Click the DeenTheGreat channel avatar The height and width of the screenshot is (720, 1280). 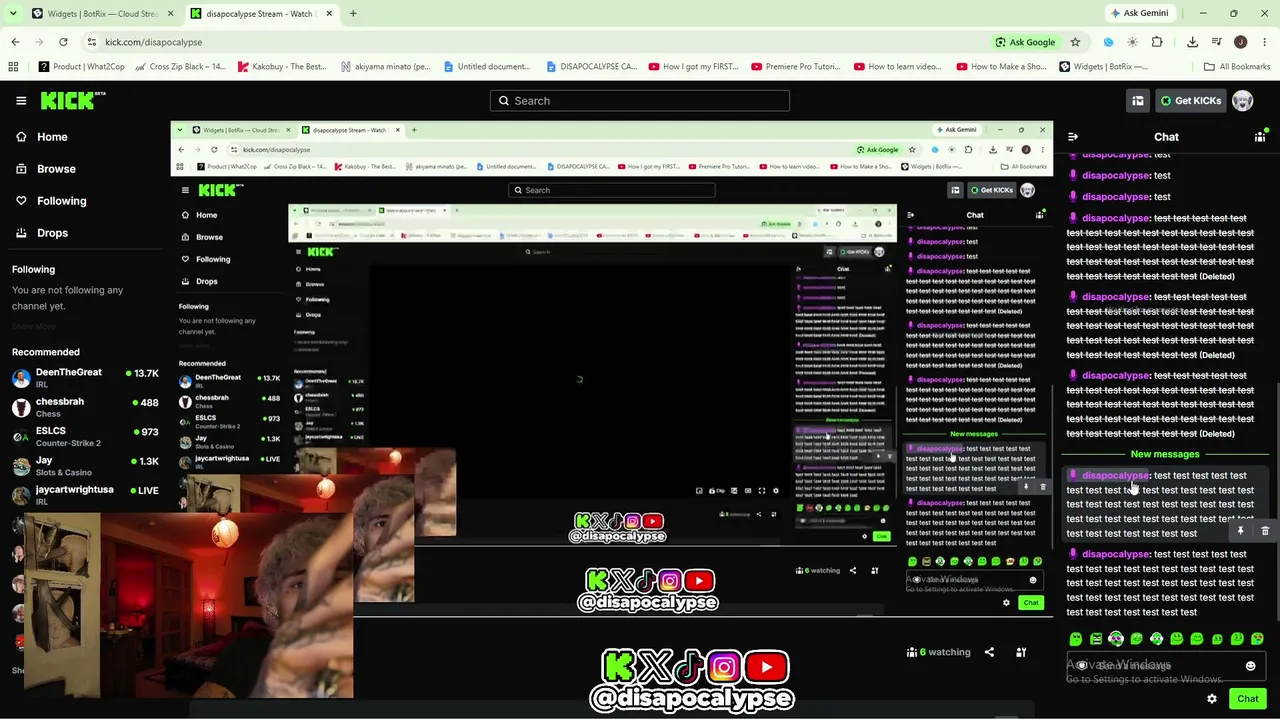(21, 378)
